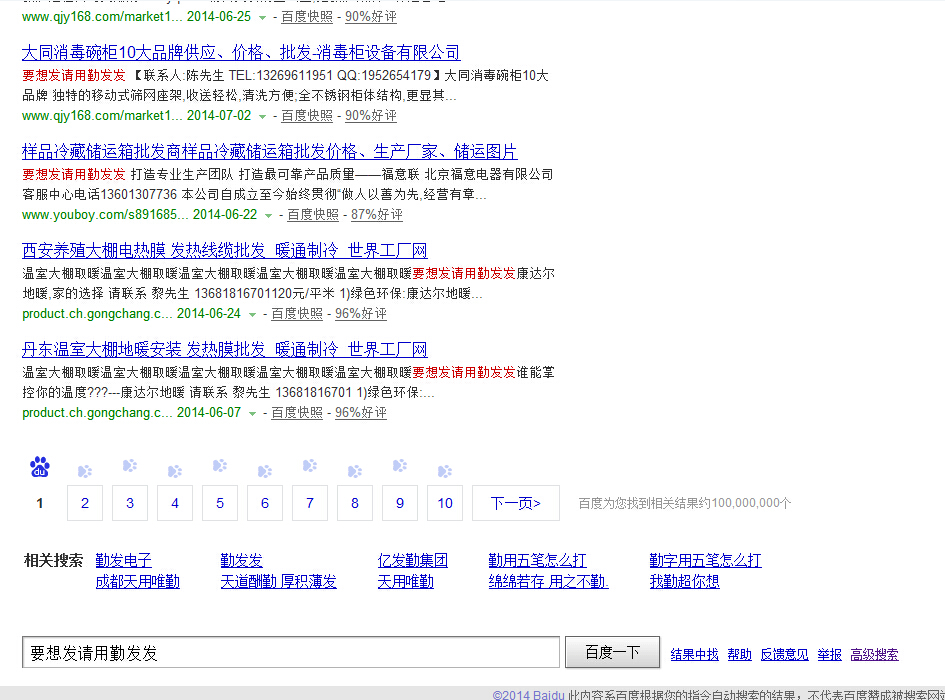Screen dimensions: 945x700
Task: Click 90%好评 on the 2014-07-02 result
Action: (x=371, y=116)
